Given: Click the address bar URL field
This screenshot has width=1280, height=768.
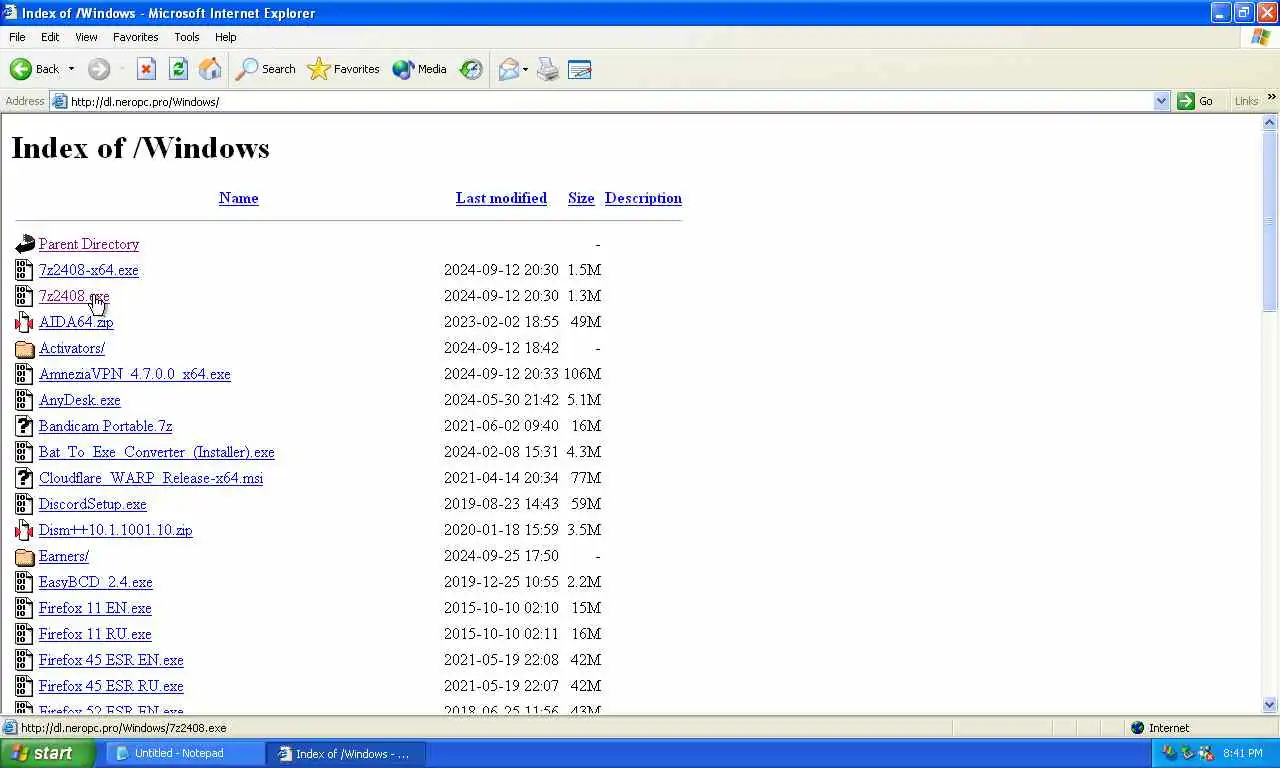Looking at the screenshot, I should point(610,101).
